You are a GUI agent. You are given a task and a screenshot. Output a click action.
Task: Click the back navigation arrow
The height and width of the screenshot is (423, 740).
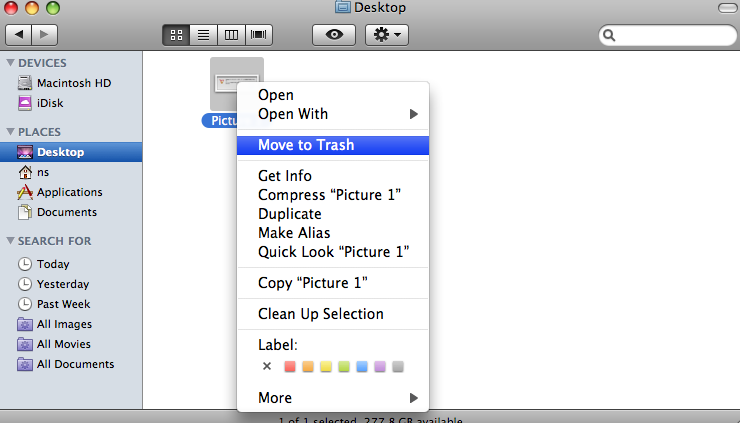click(19, 35)
